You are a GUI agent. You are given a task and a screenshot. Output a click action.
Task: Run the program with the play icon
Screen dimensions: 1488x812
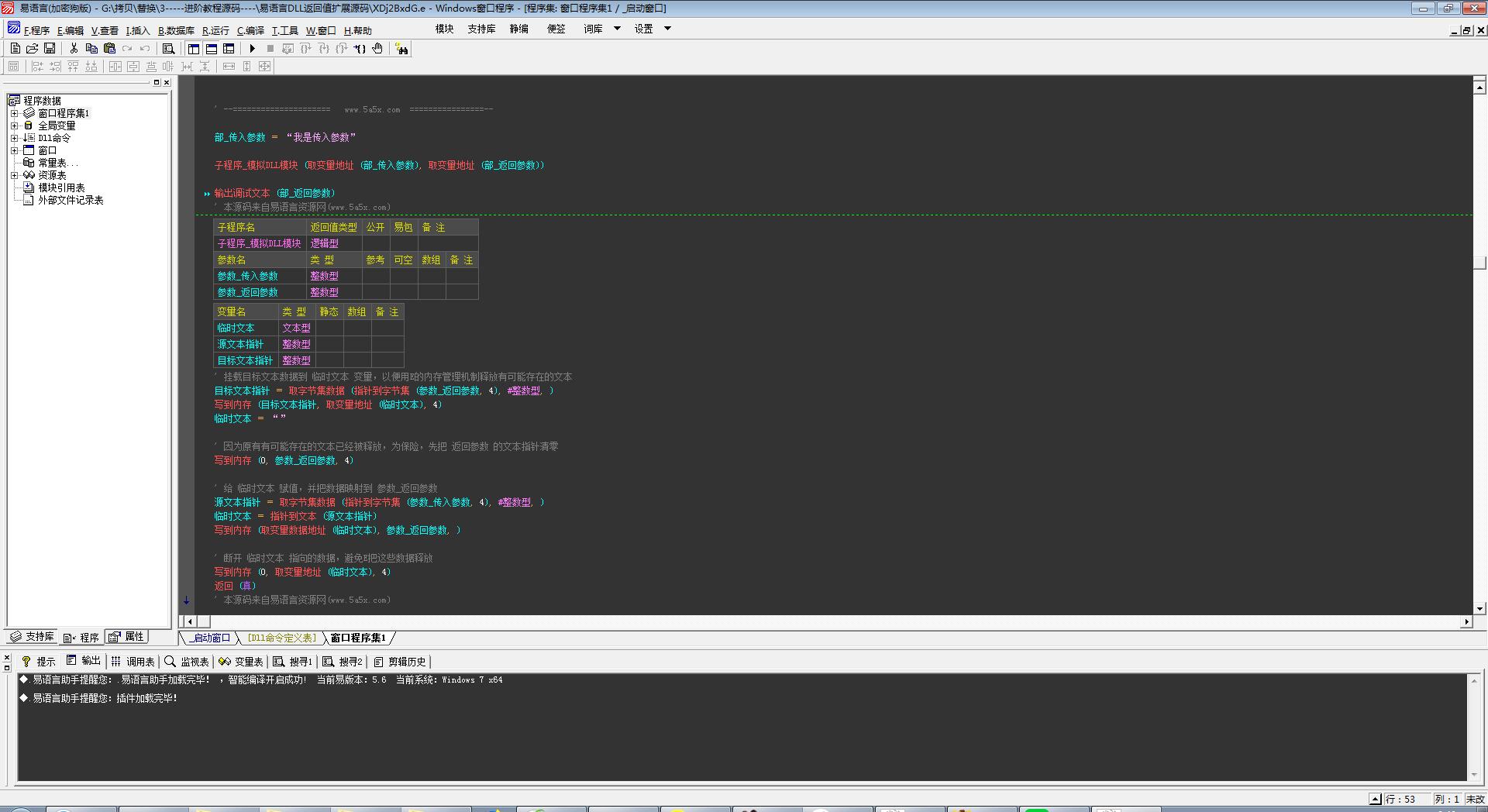tap(252, 48)
